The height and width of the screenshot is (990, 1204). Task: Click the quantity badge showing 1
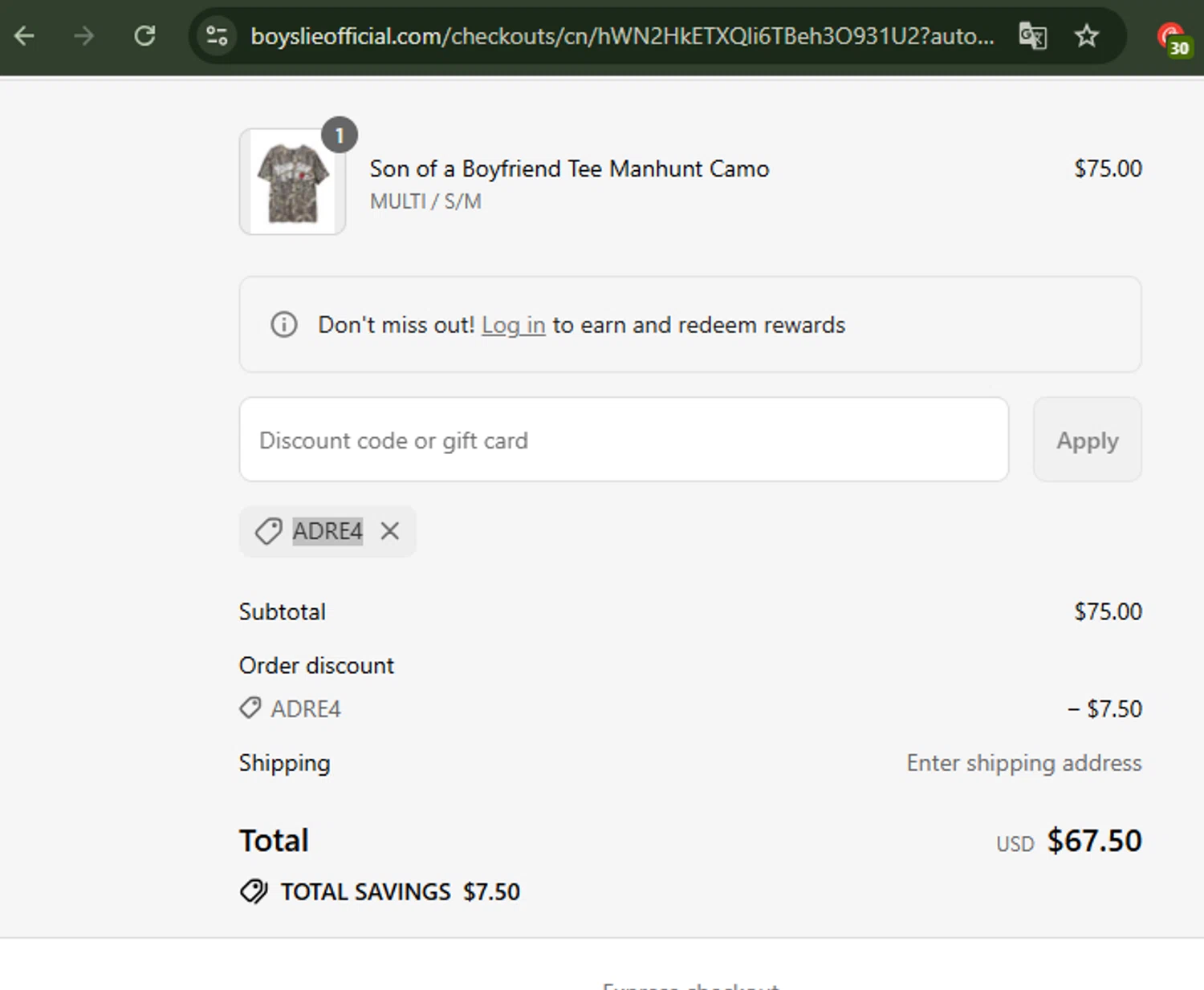[340, 136]
